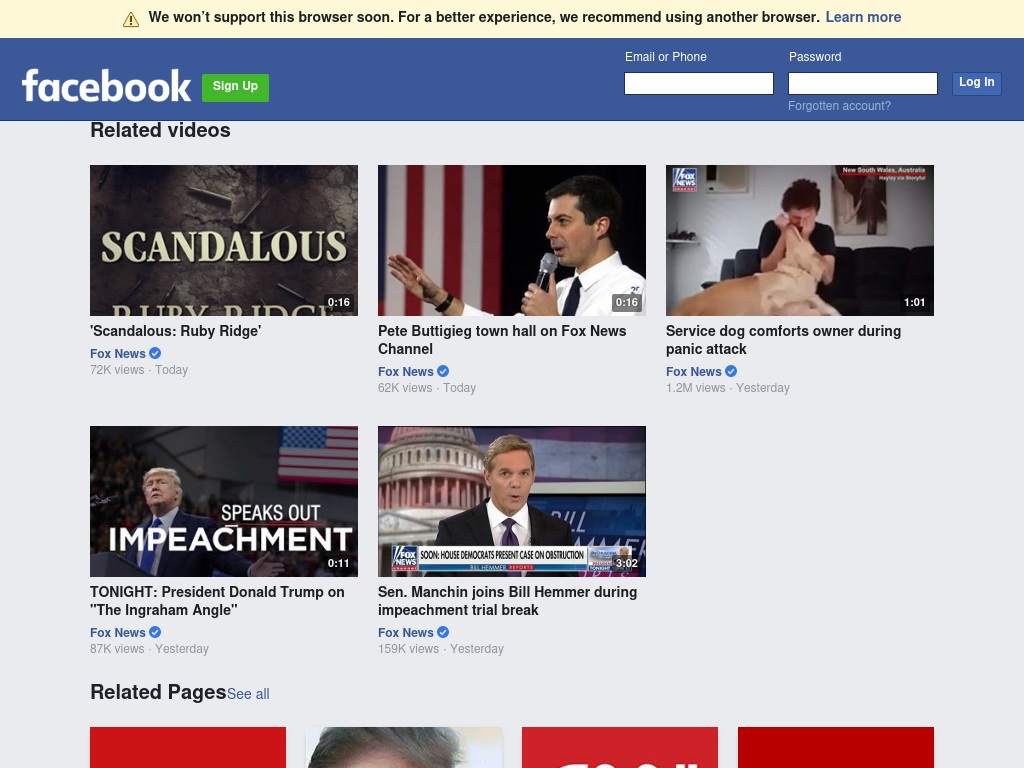Visit Fox News page under Ruby Ridge video
The width and height of the screenshot is (1024, 768).
118,353
